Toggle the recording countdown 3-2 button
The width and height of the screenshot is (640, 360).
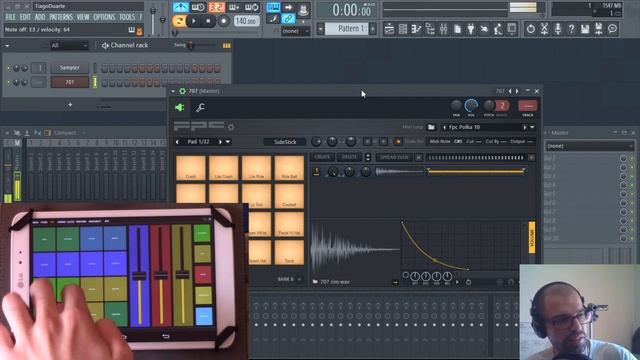tap(217, 7)
